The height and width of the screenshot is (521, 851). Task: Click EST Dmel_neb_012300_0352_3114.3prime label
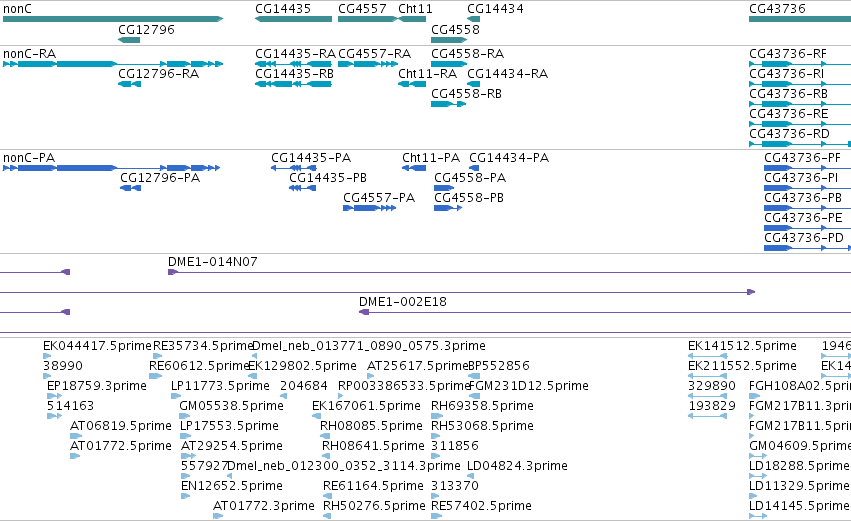pyautogui.click(x=344, y=467)
